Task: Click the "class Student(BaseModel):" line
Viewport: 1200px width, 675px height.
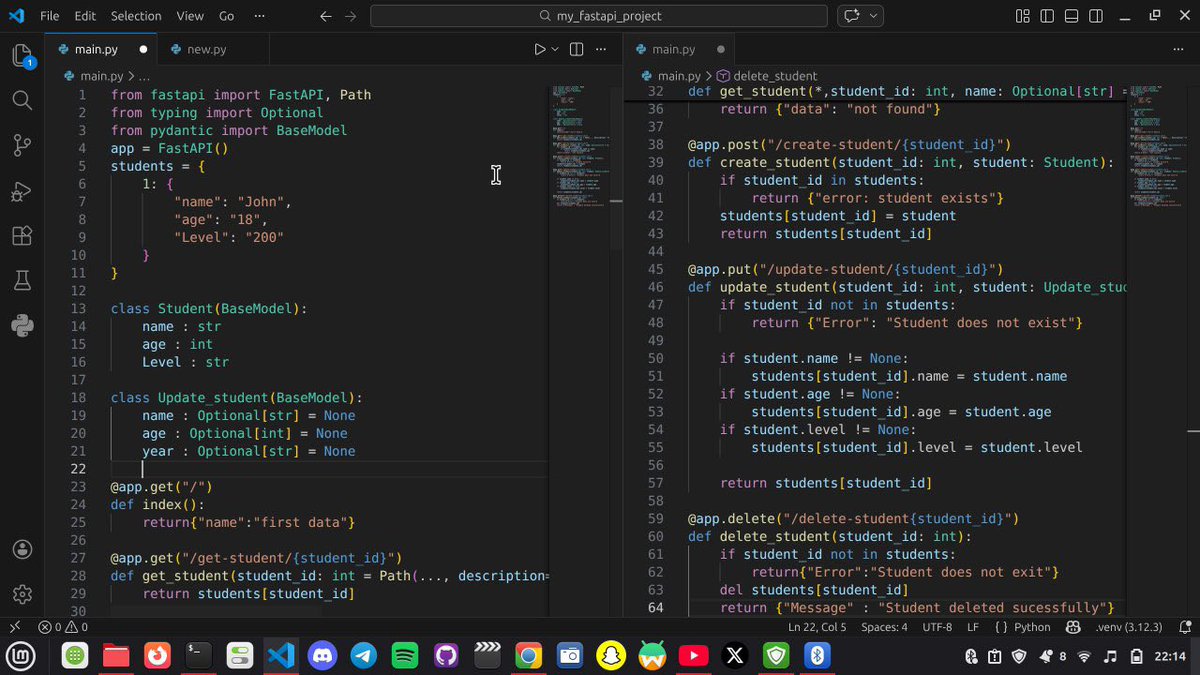Action: pos(209,309)
